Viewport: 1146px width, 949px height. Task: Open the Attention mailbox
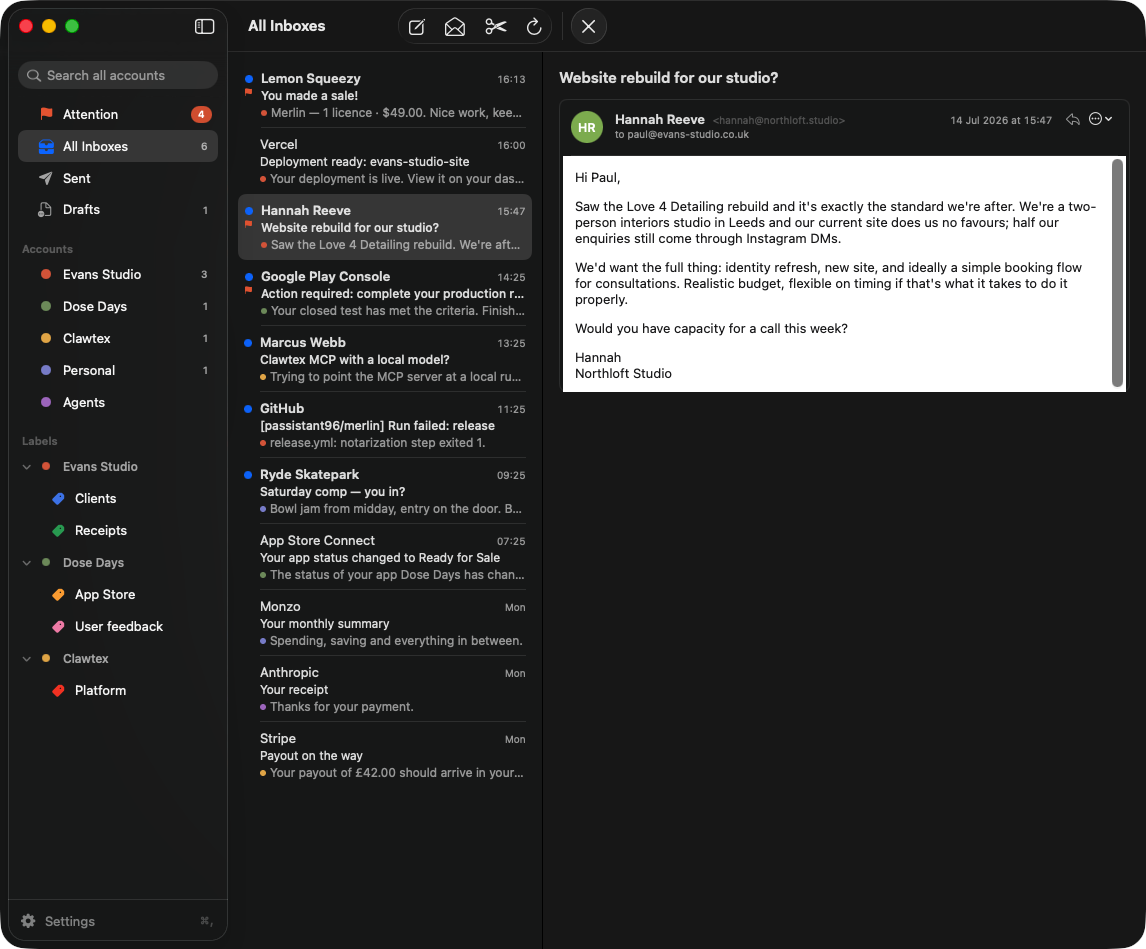pyautogui.click(x=118, y=114)
